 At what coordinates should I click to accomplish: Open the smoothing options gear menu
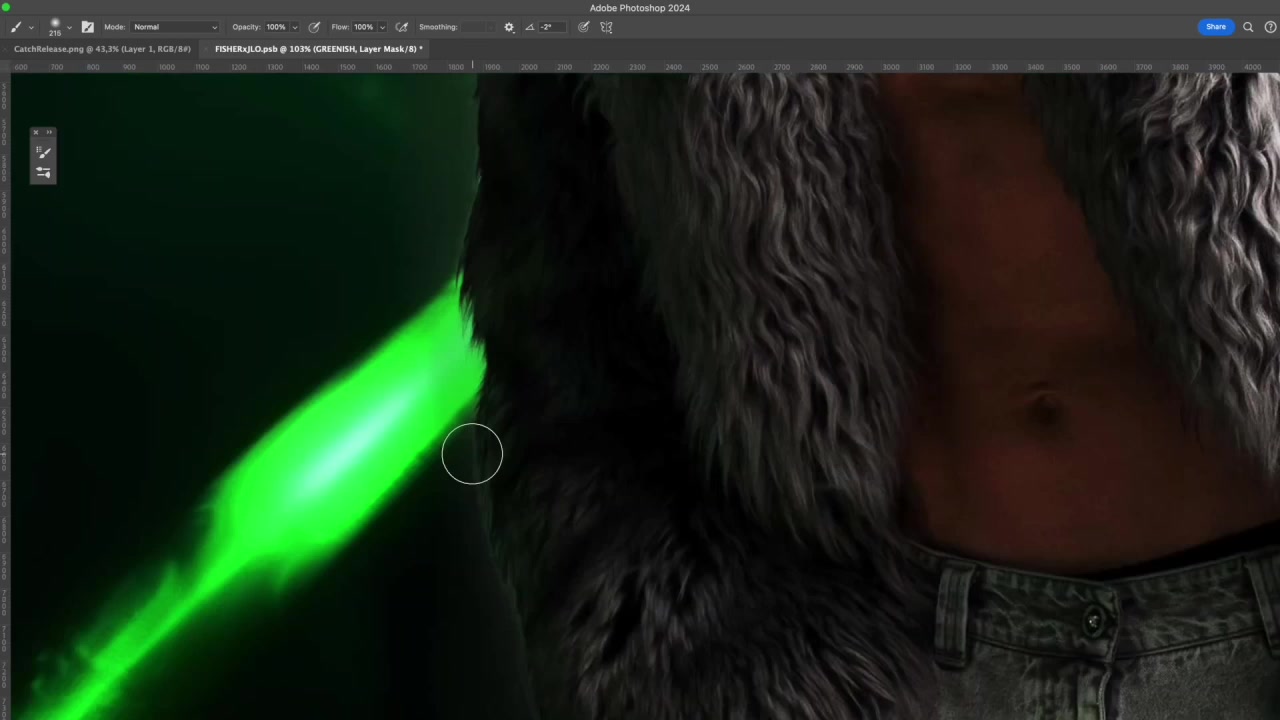pyautogui.click(x=509, y=27)
